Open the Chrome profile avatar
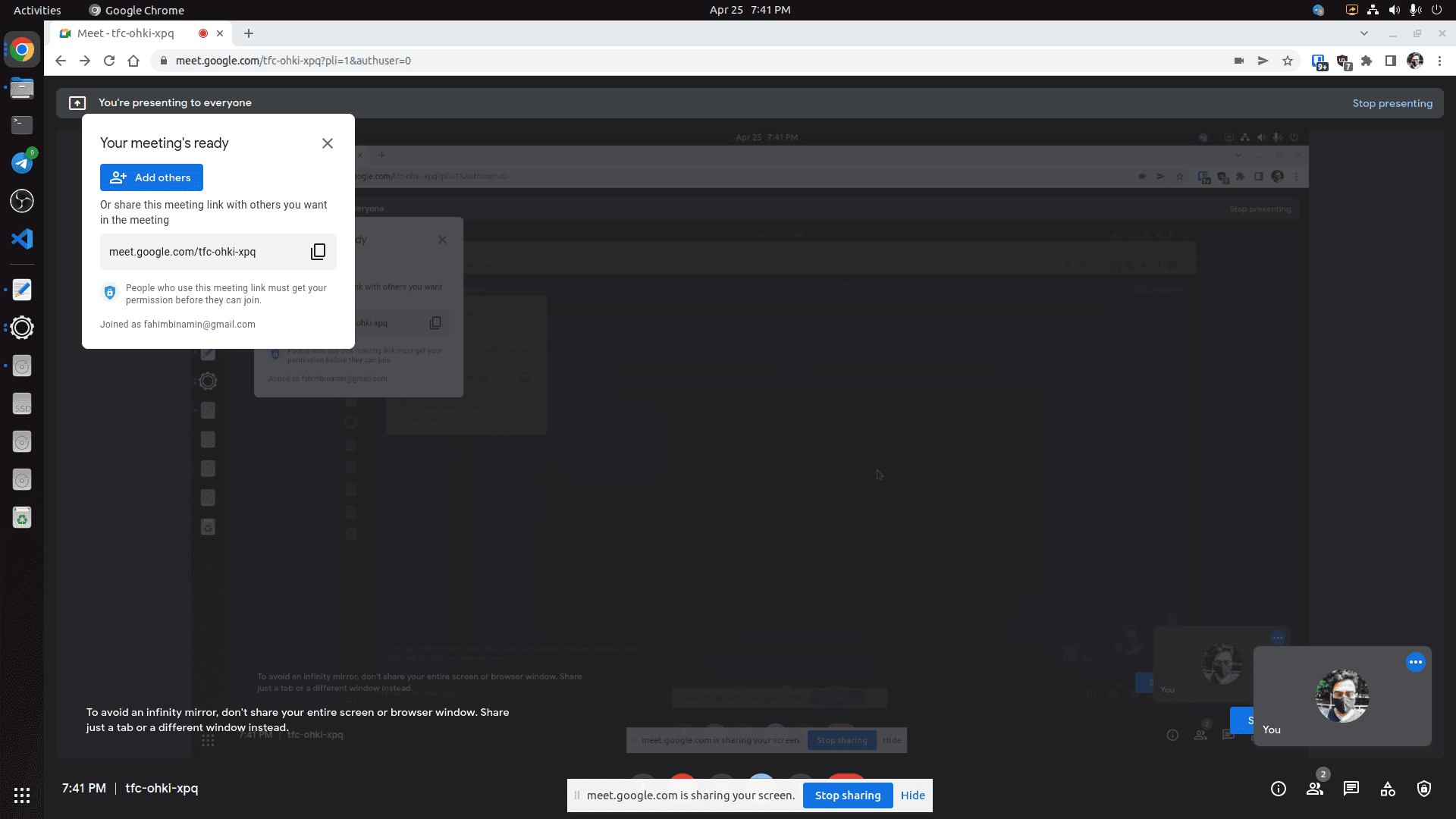 [x=1415, y=61]
